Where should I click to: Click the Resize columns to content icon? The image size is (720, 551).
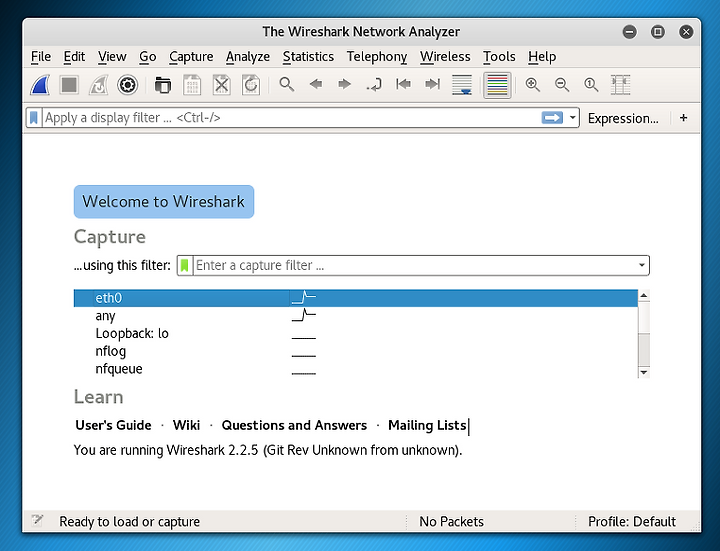(620, 85)
